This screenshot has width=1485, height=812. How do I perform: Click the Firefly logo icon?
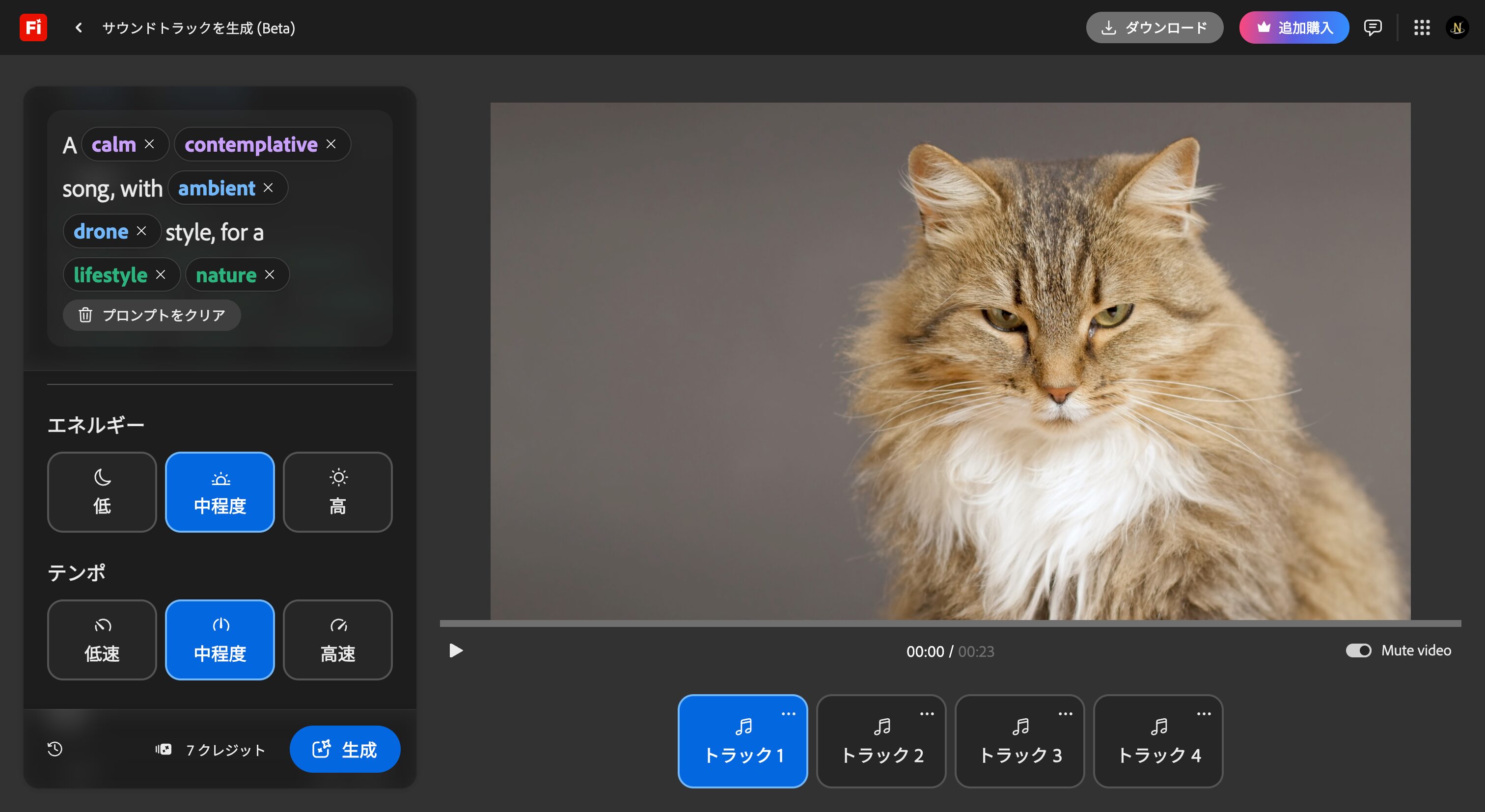pyautogui.click(x=33, y=27)
